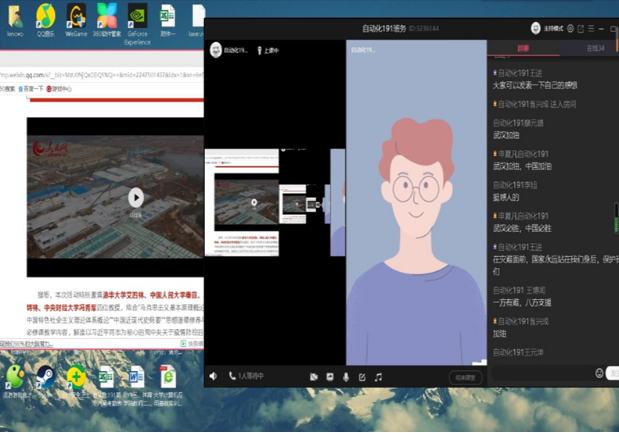This screenshot has height=433, width=619.
Task: Click the camera icon in bottom toolbar
Action: (313, 377)
